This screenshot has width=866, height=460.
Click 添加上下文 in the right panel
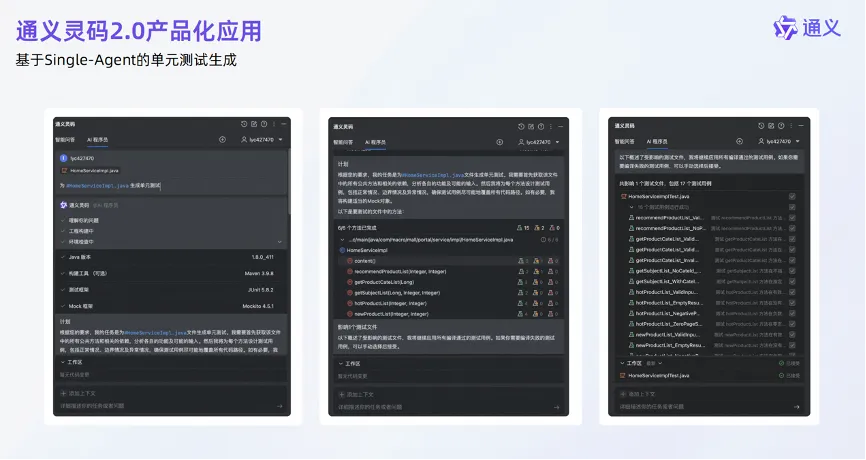(638, 394)
